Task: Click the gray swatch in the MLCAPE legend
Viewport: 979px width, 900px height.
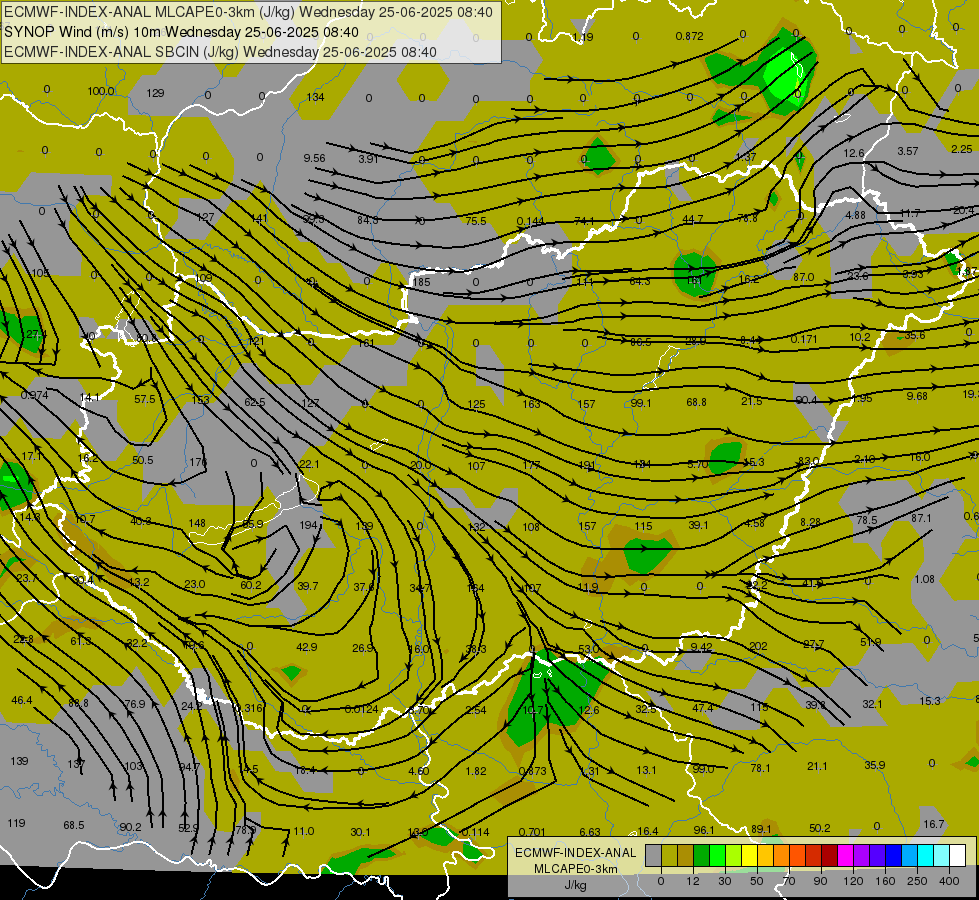Action: (653, 855)
